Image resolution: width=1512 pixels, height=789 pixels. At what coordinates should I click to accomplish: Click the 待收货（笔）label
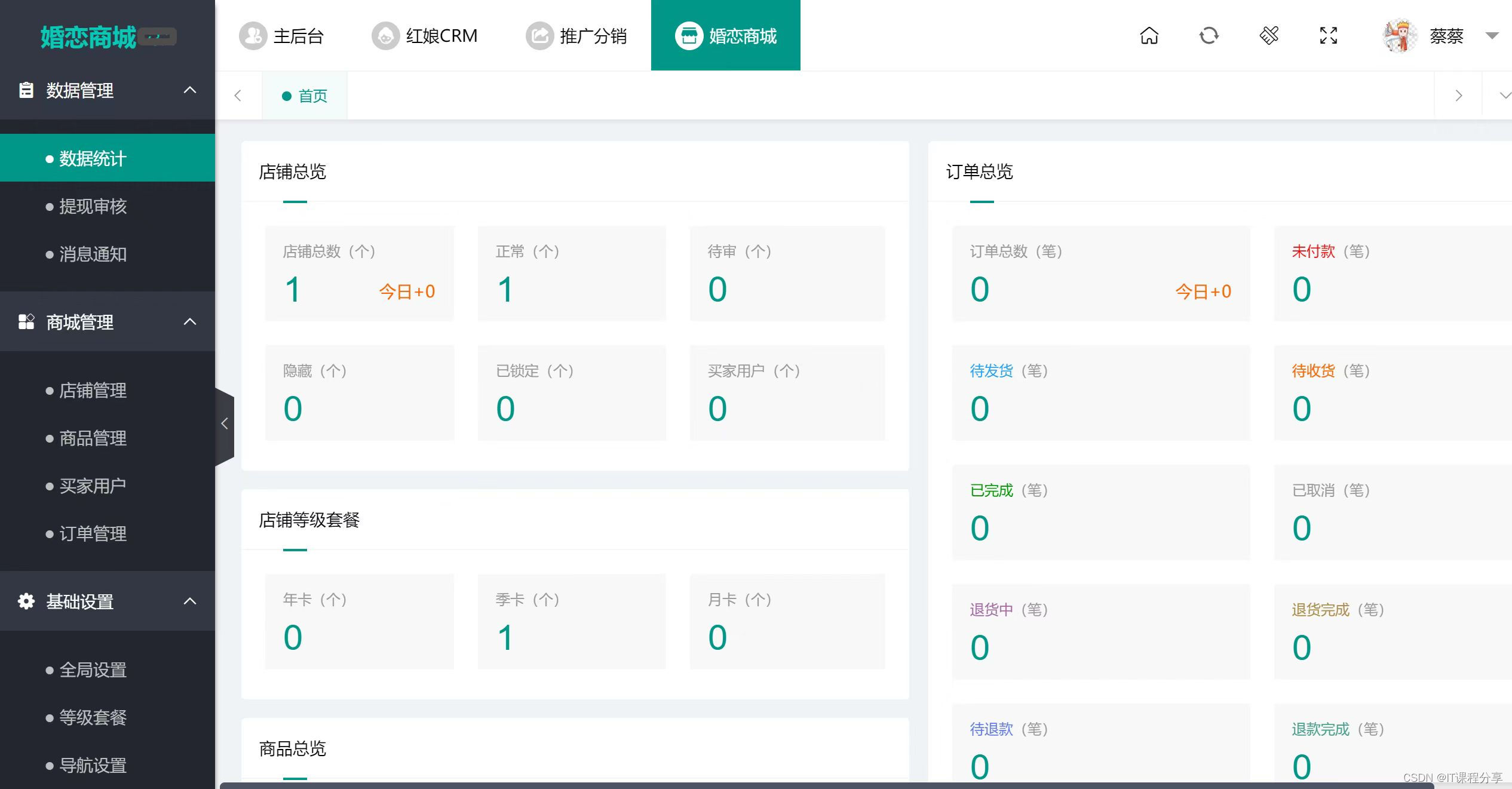pos(1331,371)
